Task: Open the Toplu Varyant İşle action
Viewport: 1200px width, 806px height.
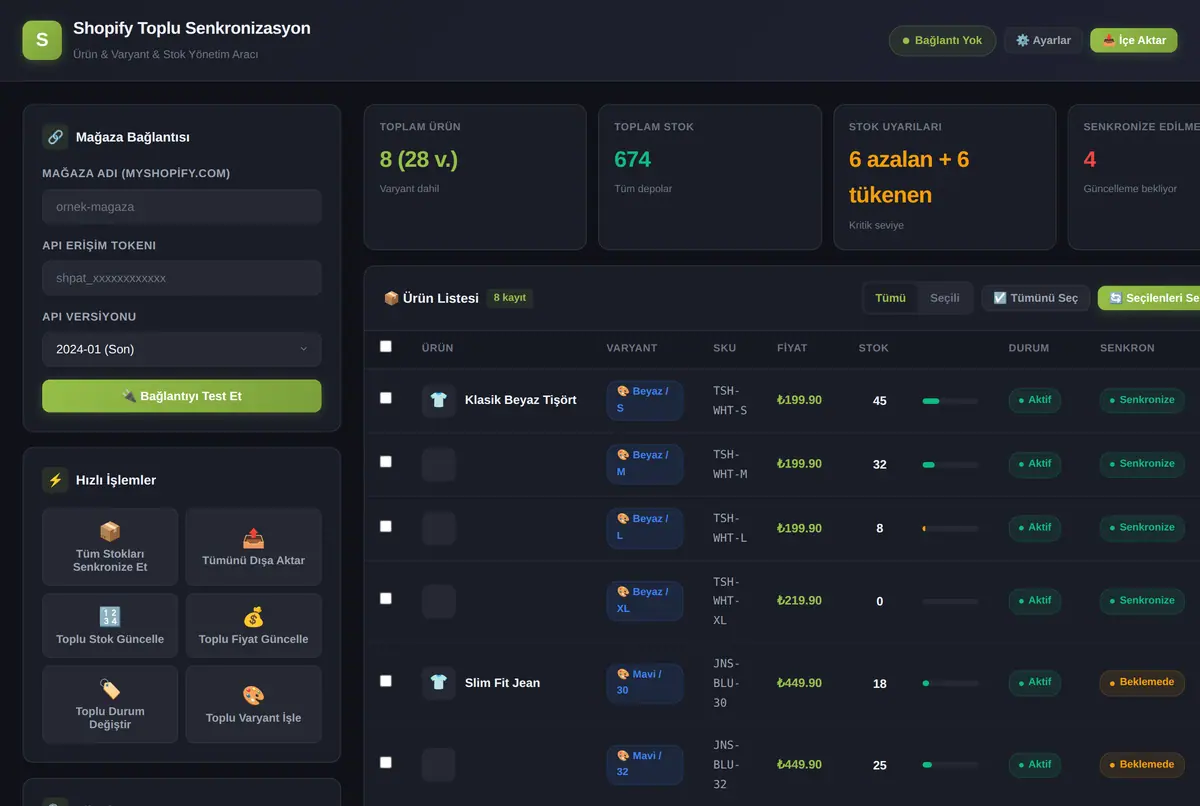Action: pyautogui.click(x=254, y=704)
